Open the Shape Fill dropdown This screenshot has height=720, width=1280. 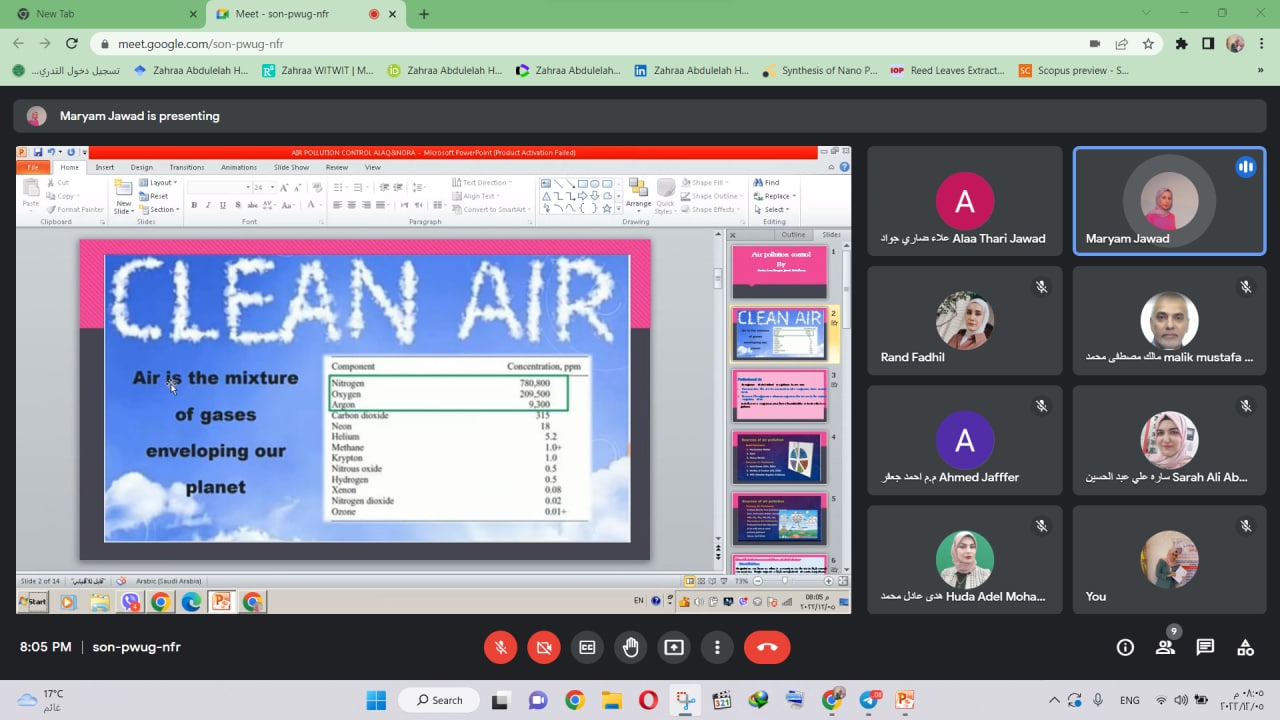(x=704, y=183)
